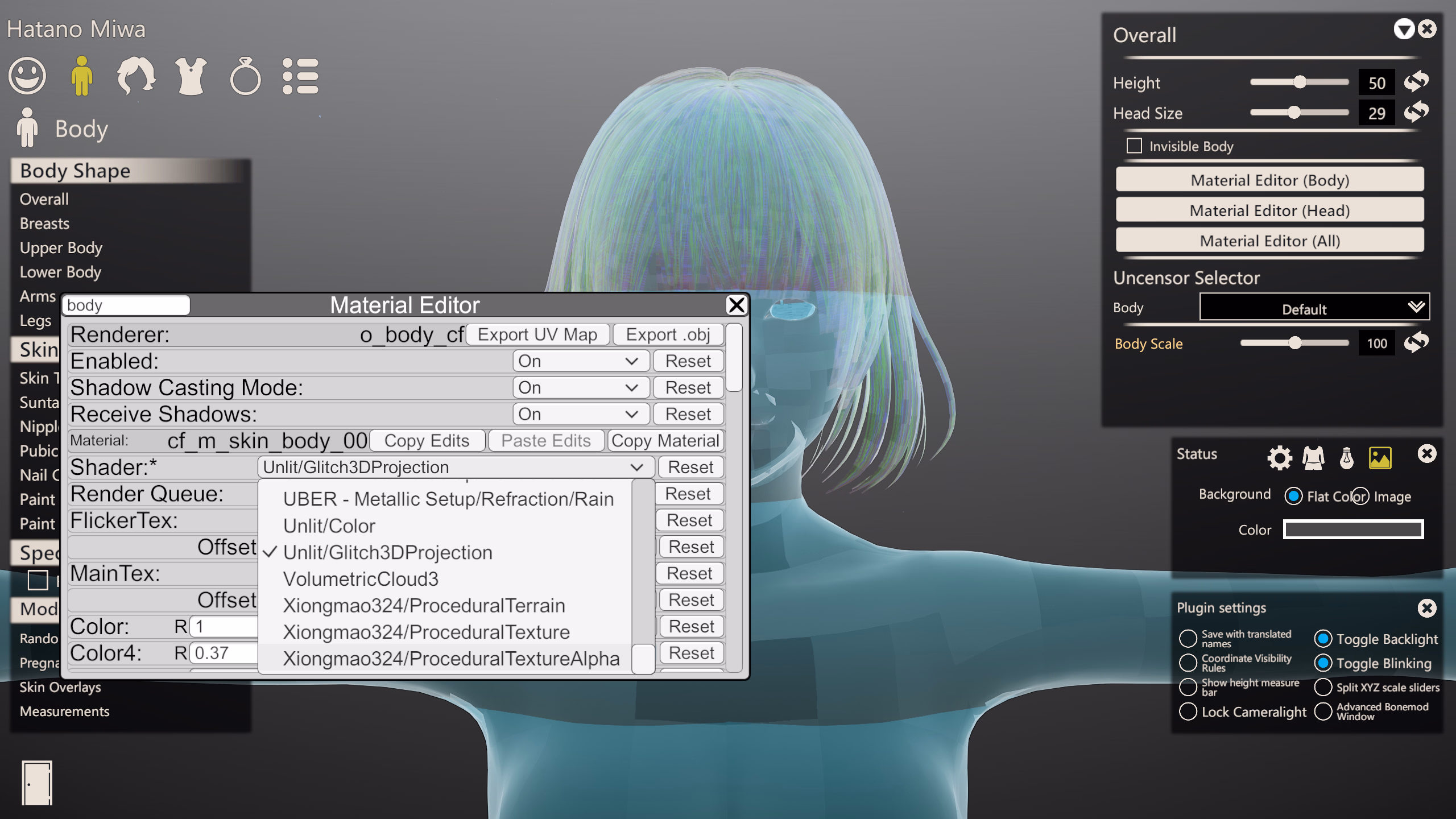Enable the Invisible Body checkbox
This screenshot has width=1456, height=819.
[x=1134, y=146]
